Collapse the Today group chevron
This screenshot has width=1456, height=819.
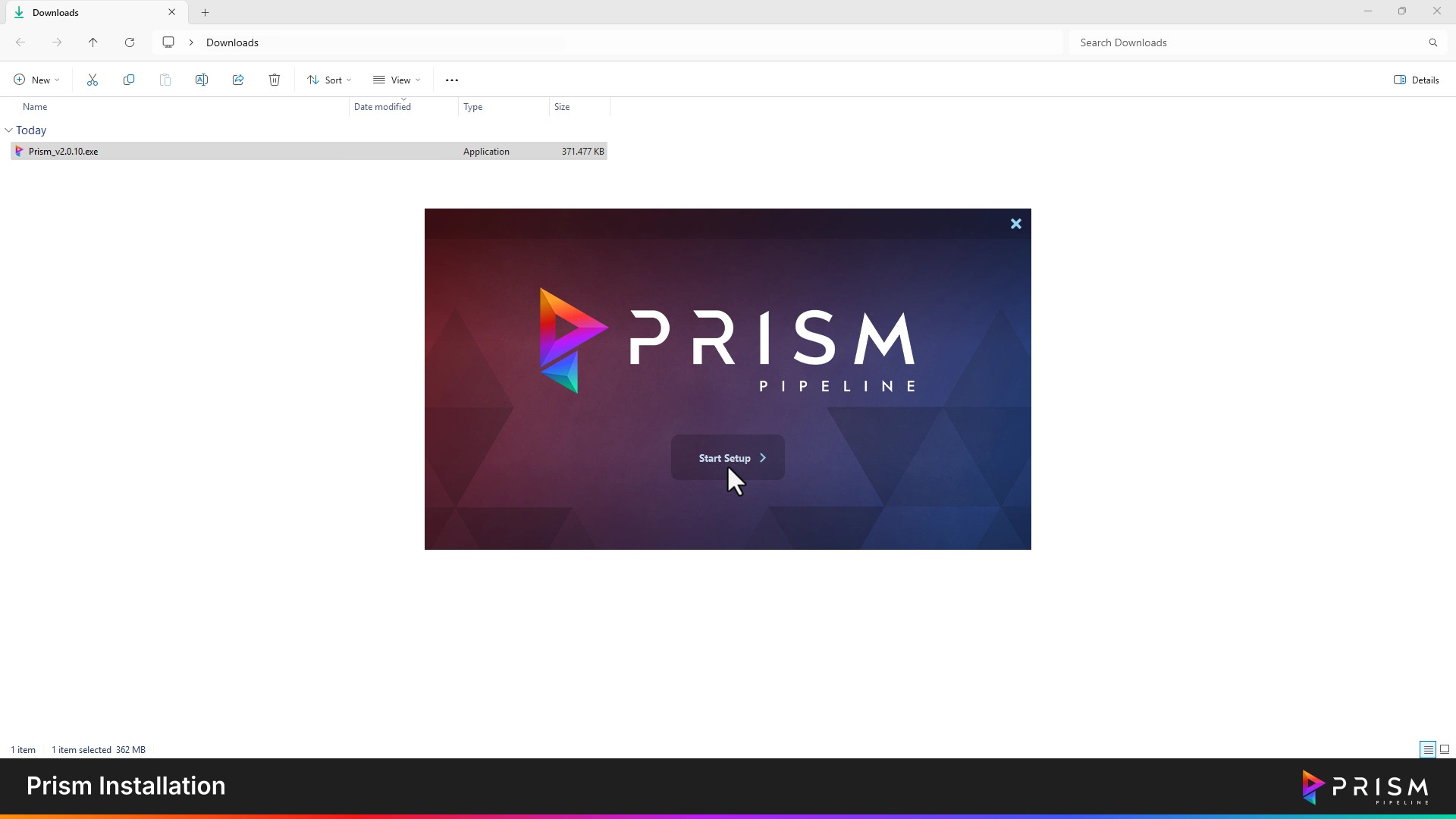coord(9,130)
